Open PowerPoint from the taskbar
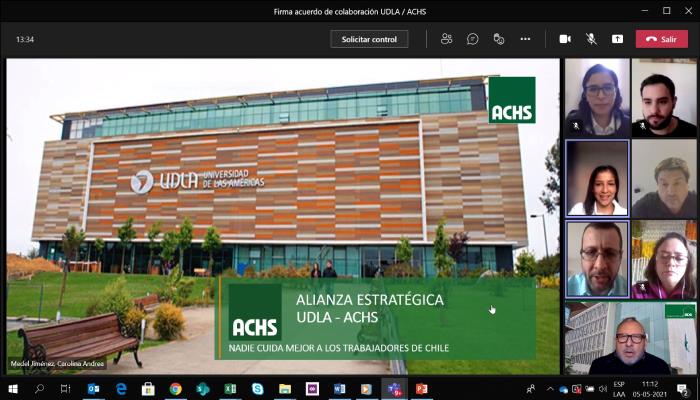 (x=421, y=388)
